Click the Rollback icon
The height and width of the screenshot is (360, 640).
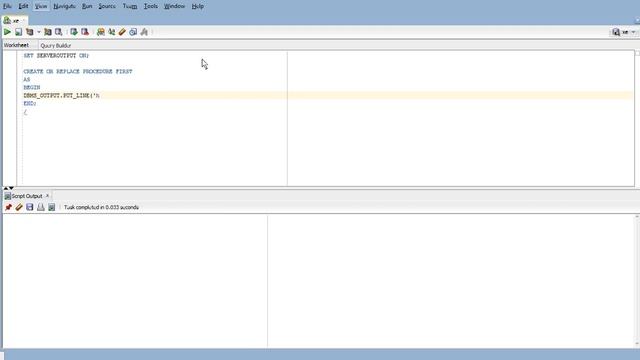click(x=85, y=32)
